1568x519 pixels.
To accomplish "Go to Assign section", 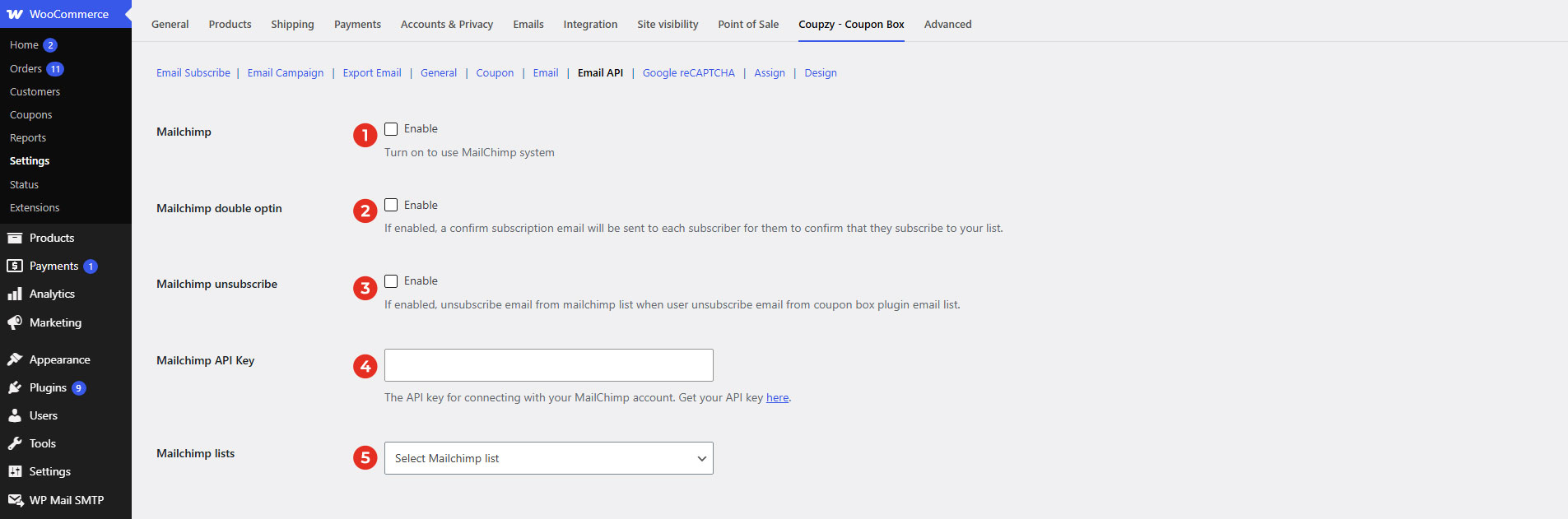I will (x=770, y=72).
